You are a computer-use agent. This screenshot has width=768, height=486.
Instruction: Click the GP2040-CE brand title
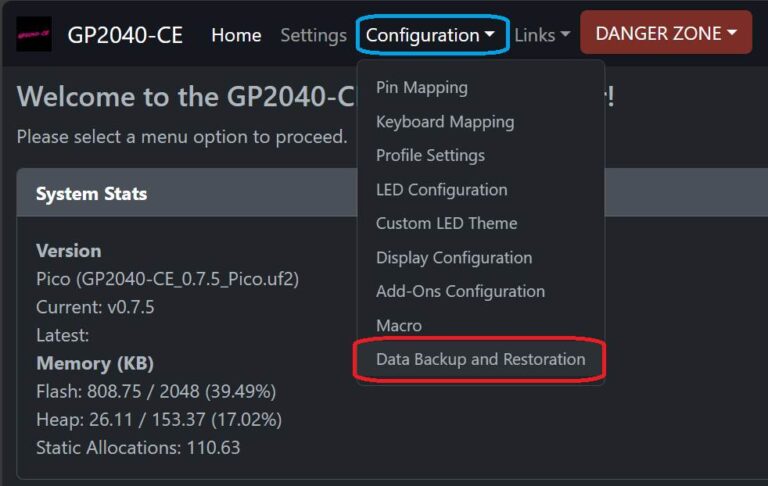point(125,35)
